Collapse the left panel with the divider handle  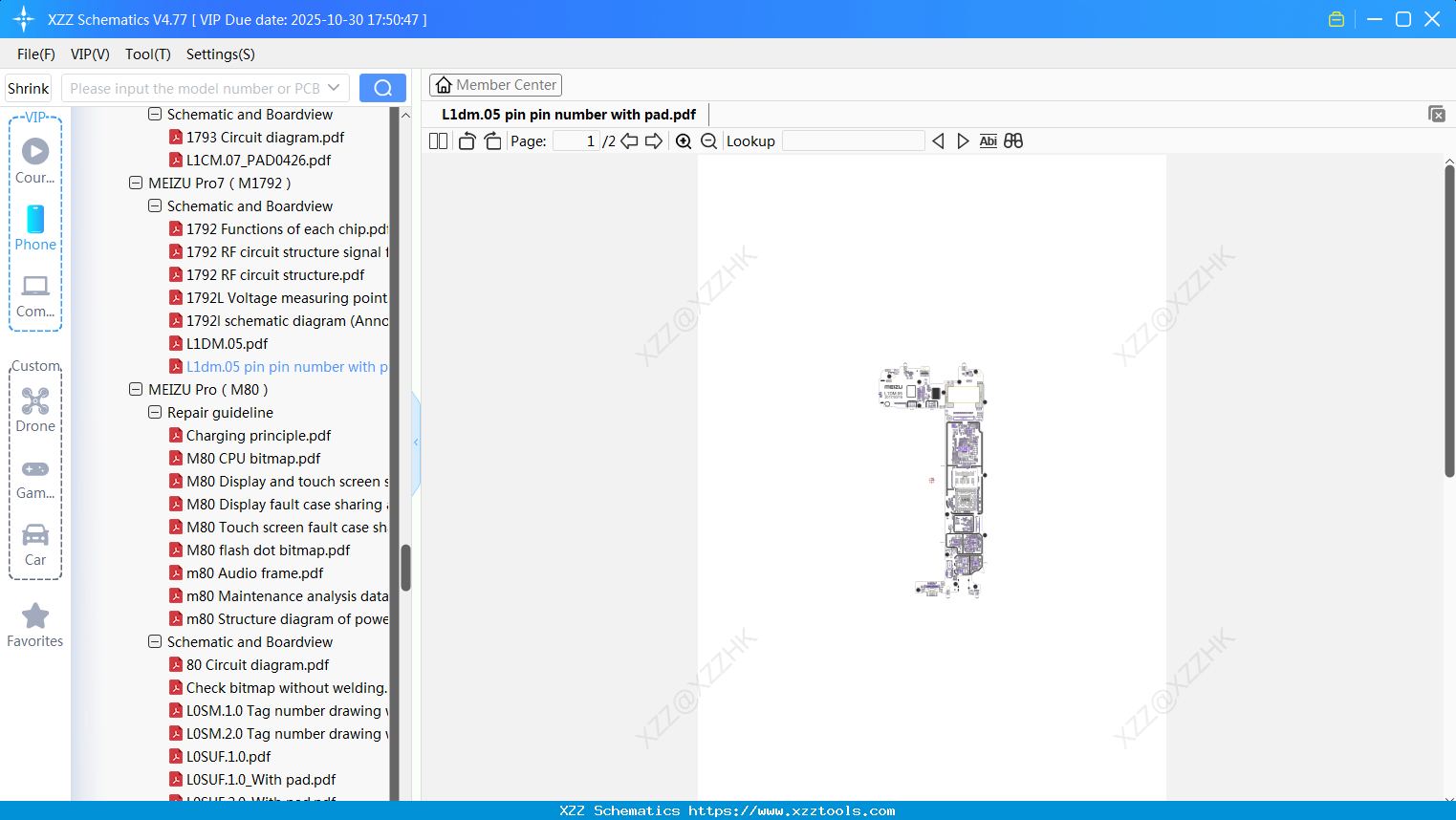click(x=416, y=442)
